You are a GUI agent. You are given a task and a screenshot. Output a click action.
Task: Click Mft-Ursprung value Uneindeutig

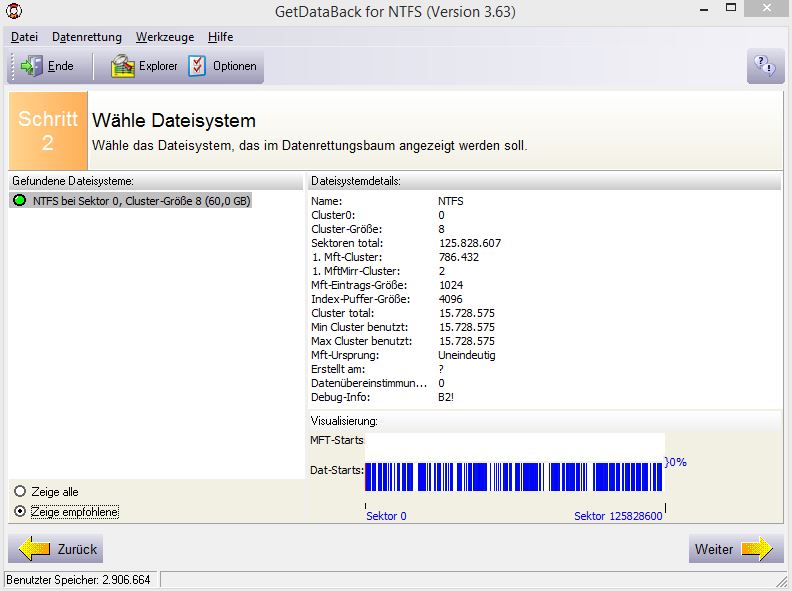click(x=467, y=355)
